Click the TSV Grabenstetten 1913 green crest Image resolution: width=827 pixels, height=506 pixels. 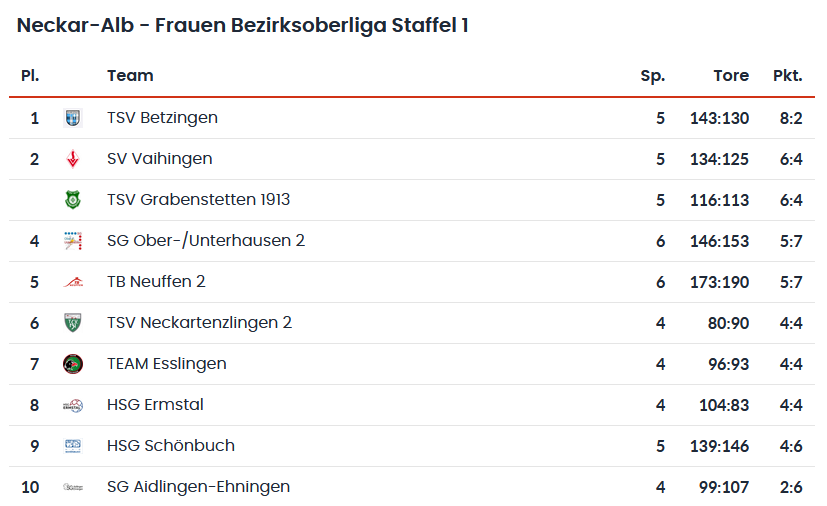[72, 200]
